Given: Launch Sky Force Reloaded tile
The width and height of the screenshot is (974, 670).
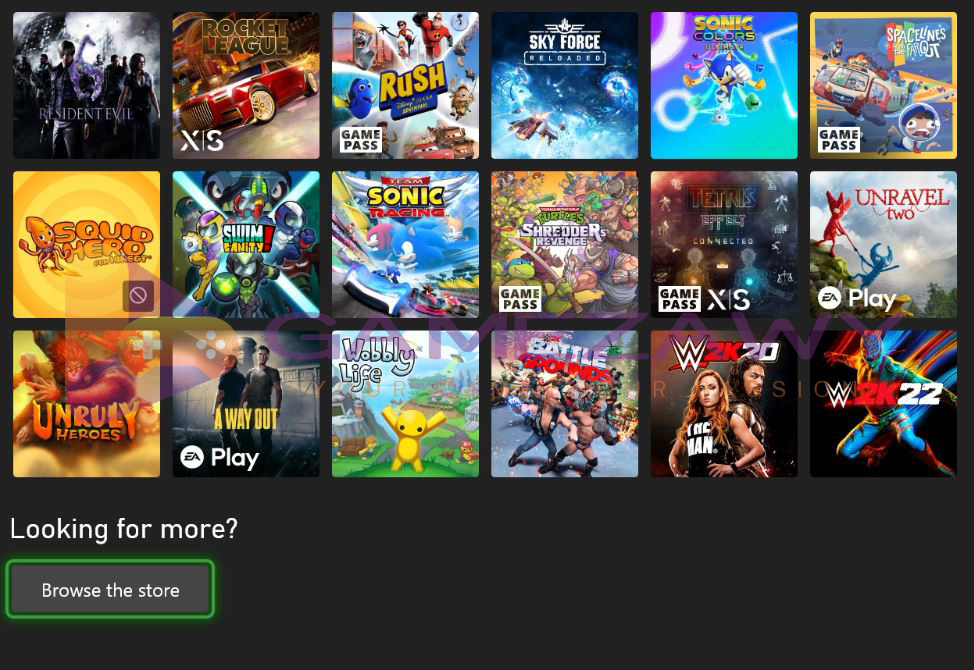Looking at the screenshot, I should [565, 86].
